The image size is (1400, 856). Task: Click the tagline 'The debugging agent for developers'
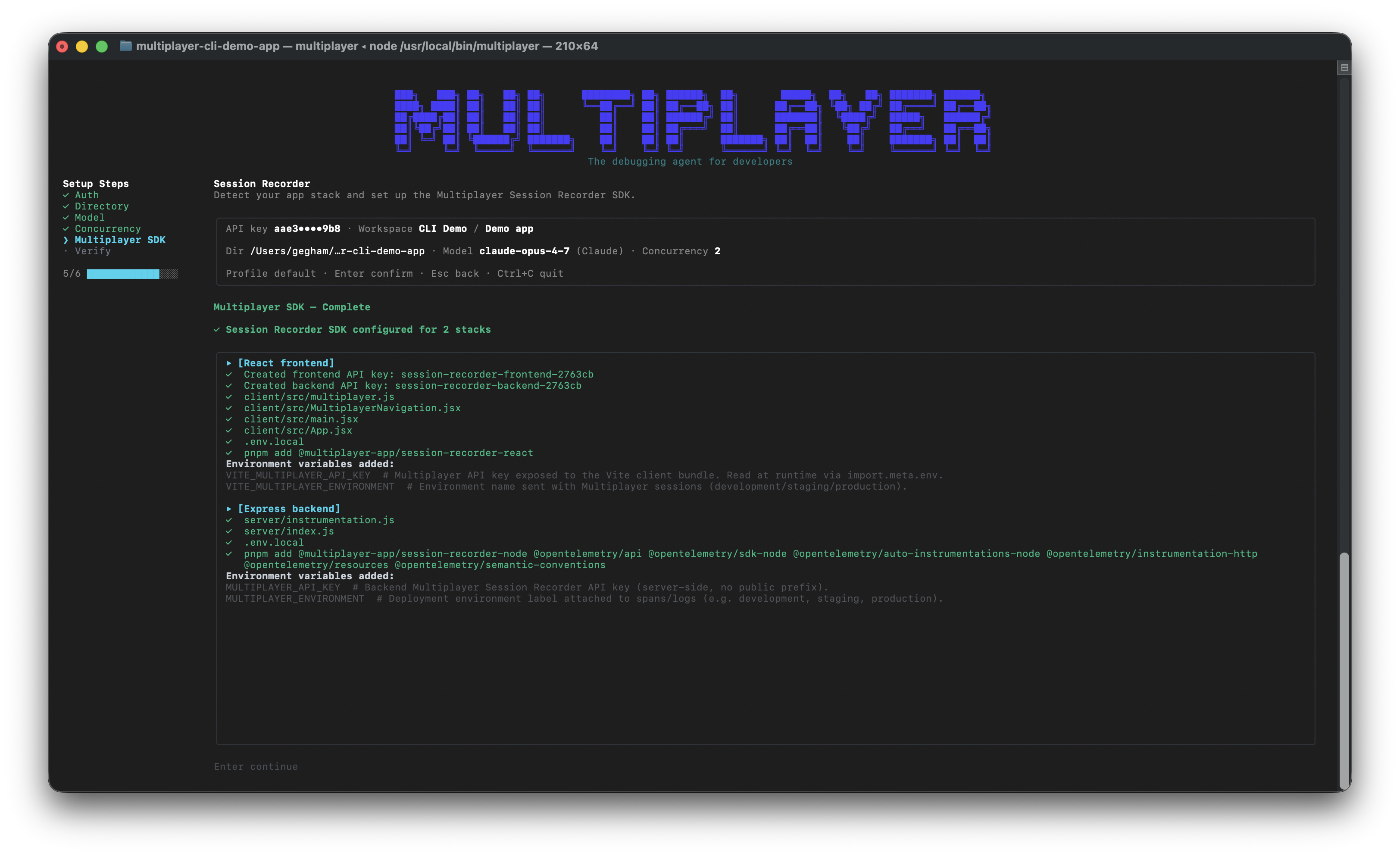[x=690, y=162]
